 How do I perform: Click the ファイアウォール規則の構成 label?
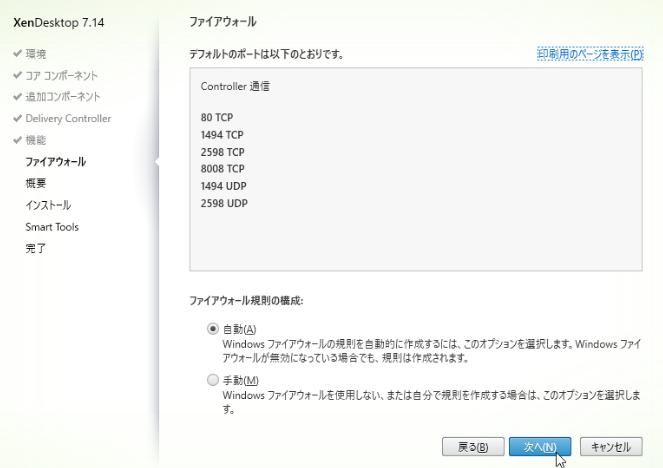tap(246, 301)
